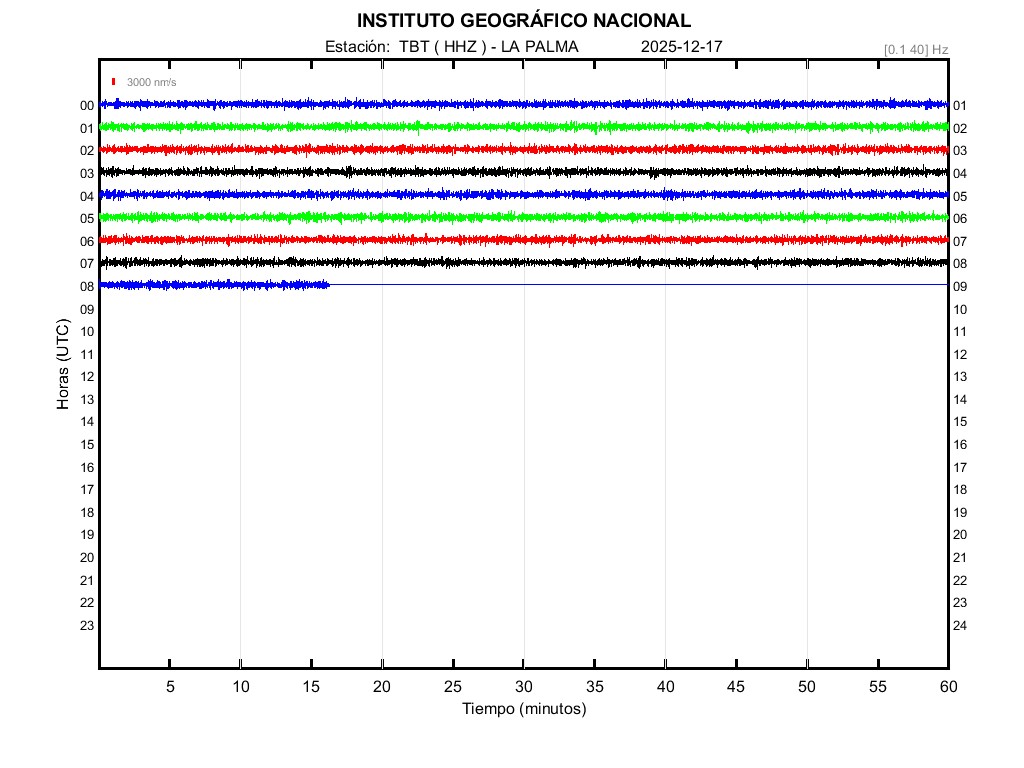
Task: Select the station label TBT (HHZ) - LA PALMA
Action: [x=451, y=47]
